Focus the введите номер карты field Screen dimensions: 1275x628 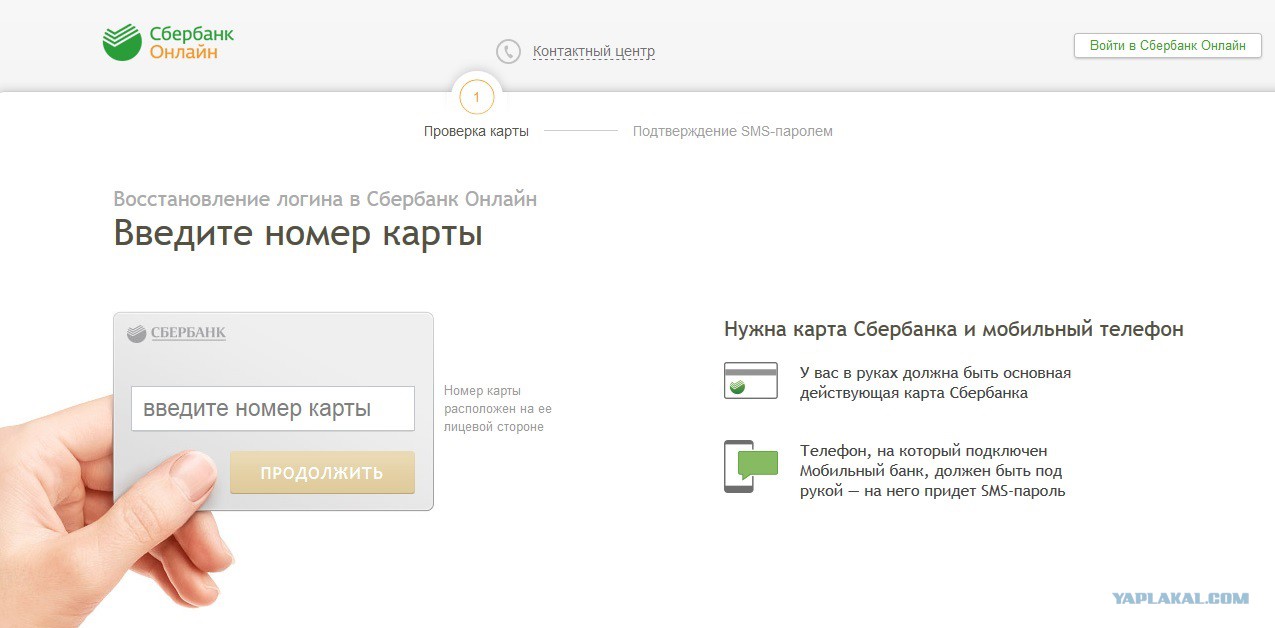(273, 408)
